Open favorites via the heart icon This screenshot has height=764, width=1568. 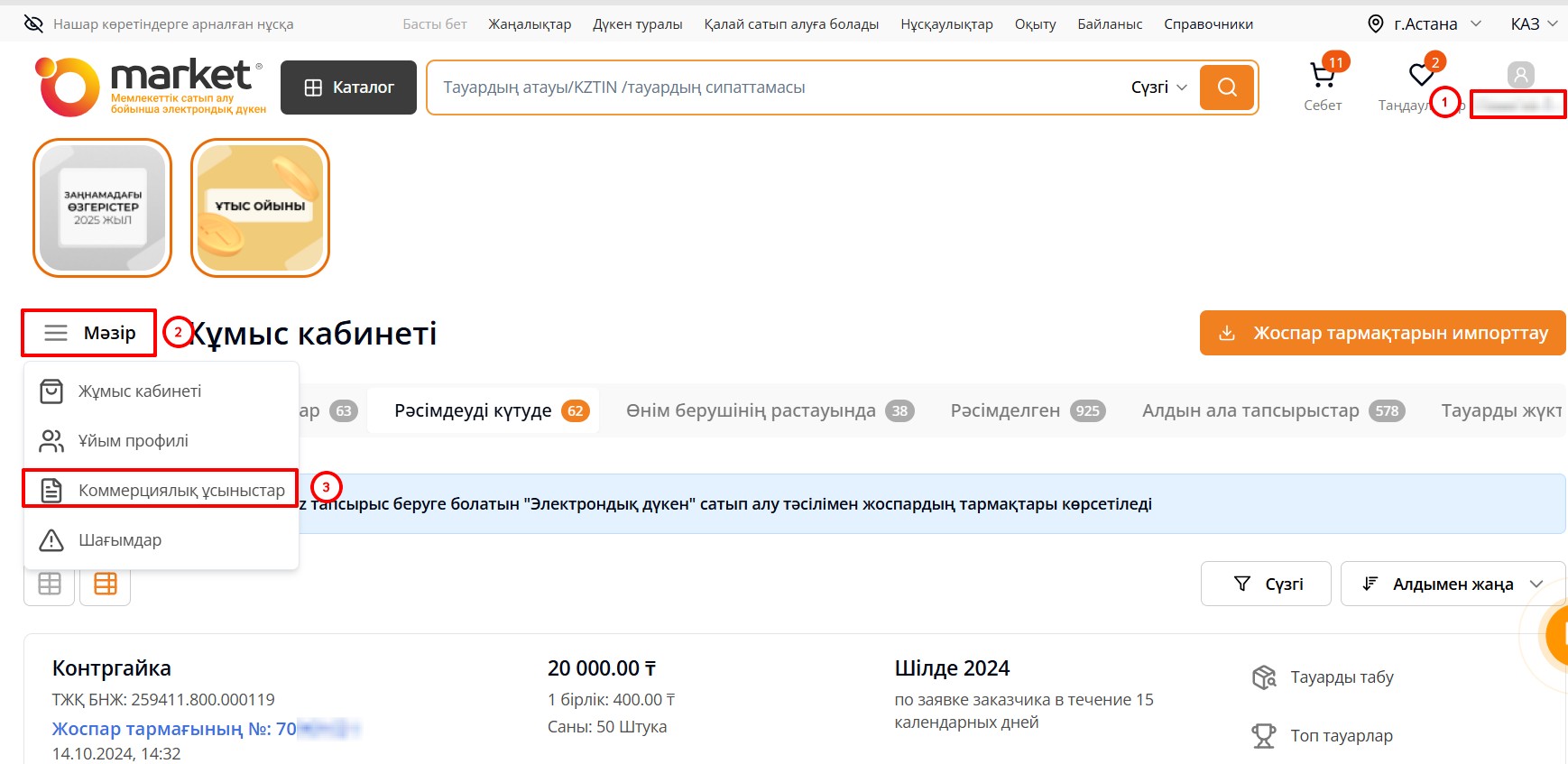[x=1421, y=76]
